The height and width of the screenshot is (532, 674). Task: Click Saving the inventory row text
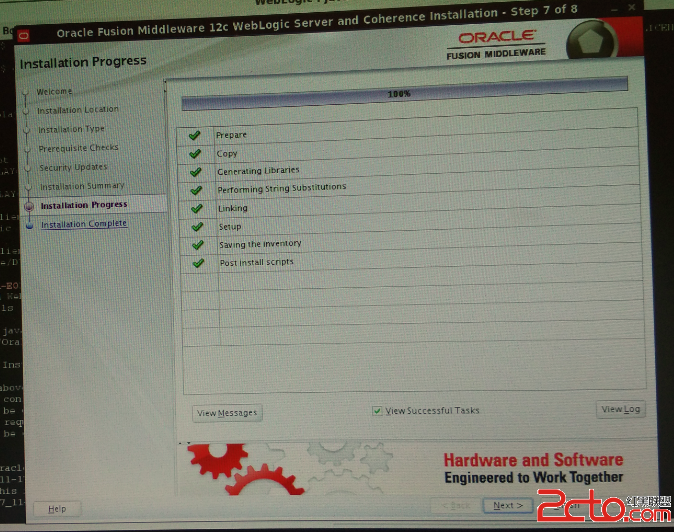click(x=260, y=244)
